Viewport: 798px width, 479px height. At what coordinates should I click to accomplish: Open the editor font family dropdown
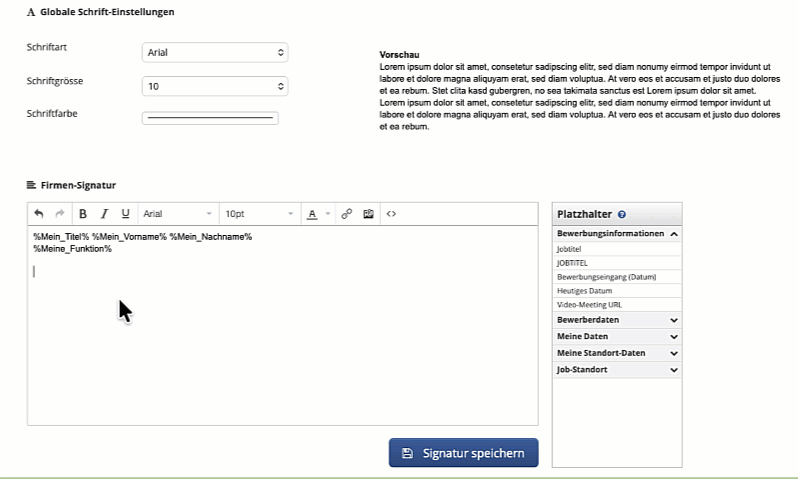point(177,214)
